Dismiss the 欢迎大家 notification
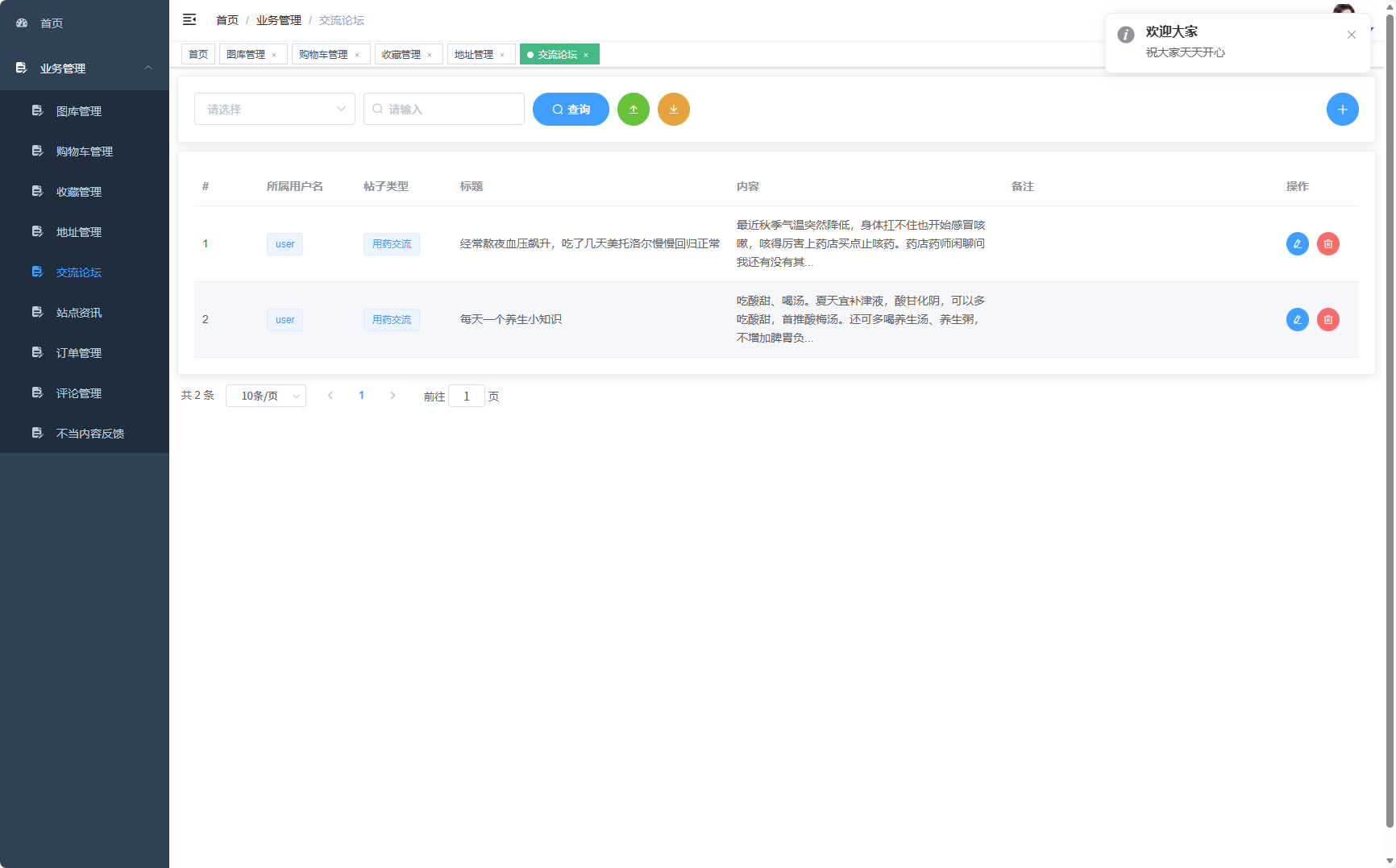The image size is (1396, 868). (1352, 35)
